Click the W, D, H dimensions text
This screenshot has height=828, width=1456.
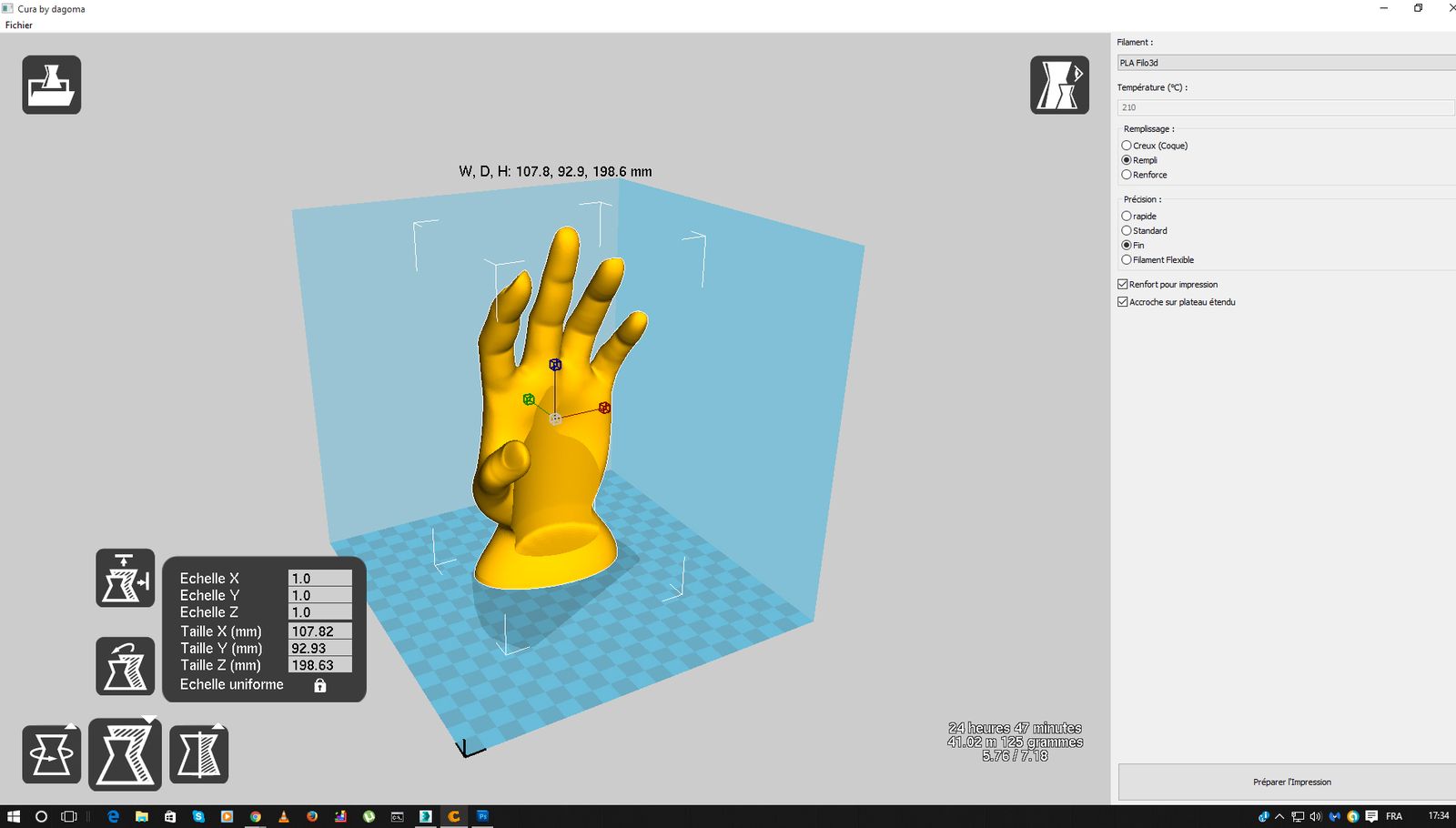[555, 171]
